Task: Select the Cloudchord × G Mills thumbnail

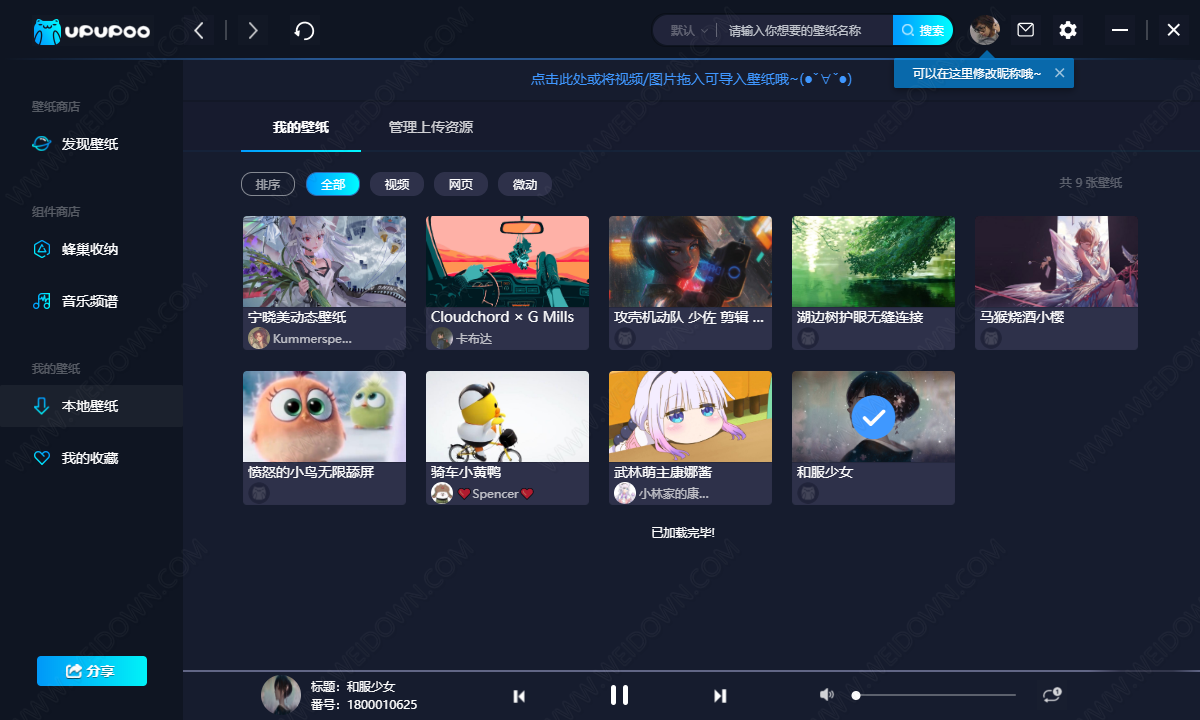Action: pyautogui.click(x=507, y=261)
